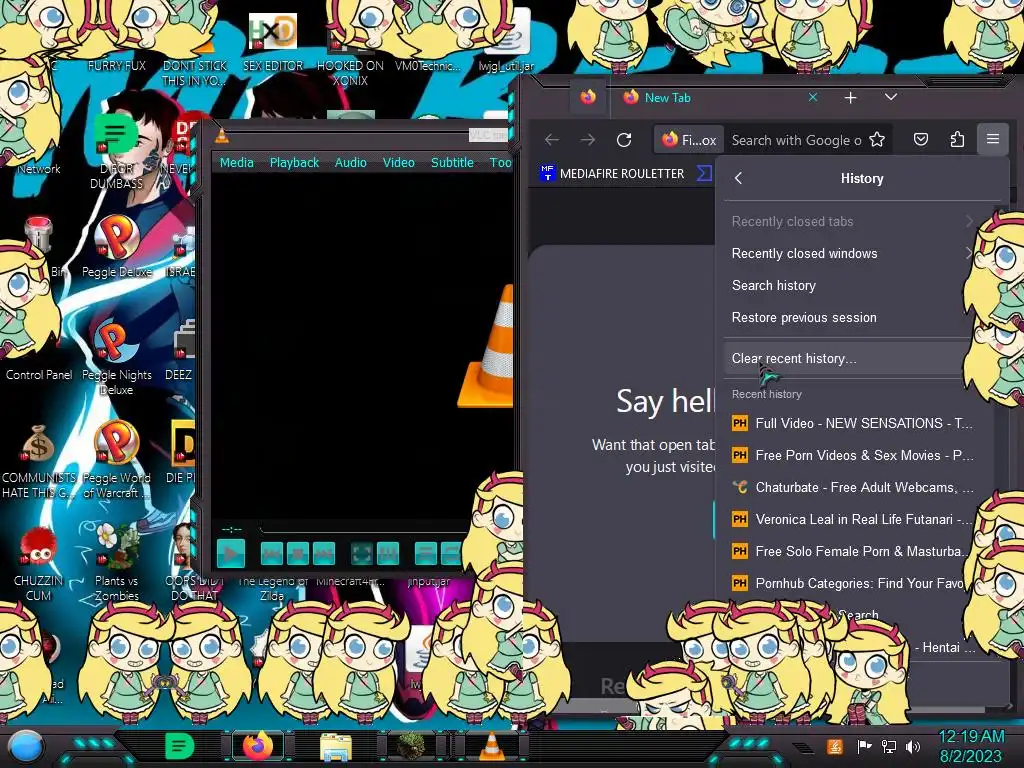
Task: Click Minecraft block taskbar icon
Action: coord(412,746)
